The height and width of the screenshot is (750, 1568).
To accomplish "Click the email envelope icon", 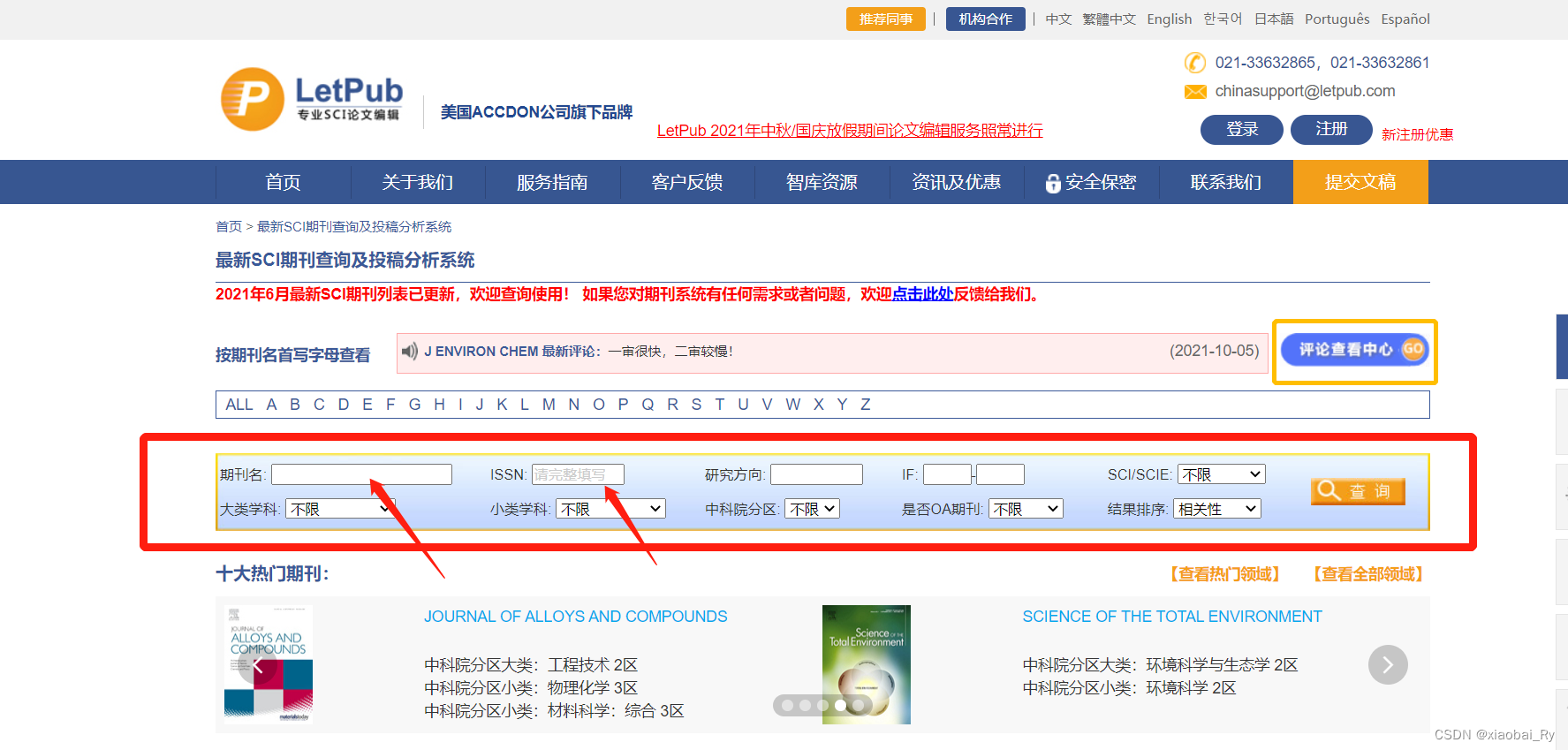I will click(1195, 92).
